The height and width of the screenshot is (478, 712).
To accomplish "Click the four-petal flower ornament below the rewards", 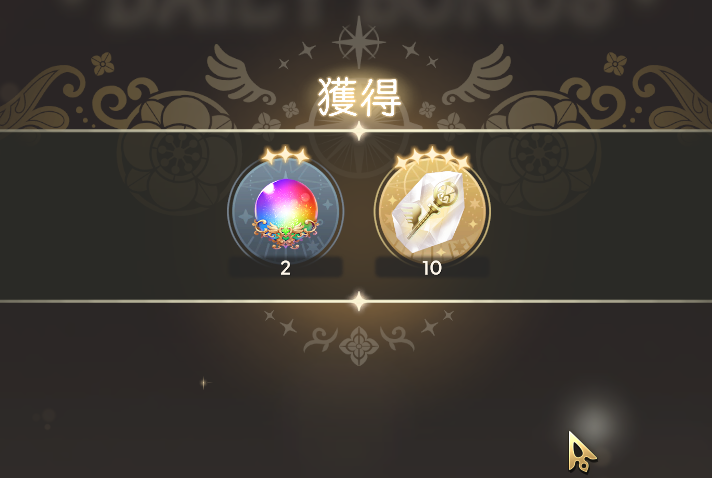I will click(359, 346).
